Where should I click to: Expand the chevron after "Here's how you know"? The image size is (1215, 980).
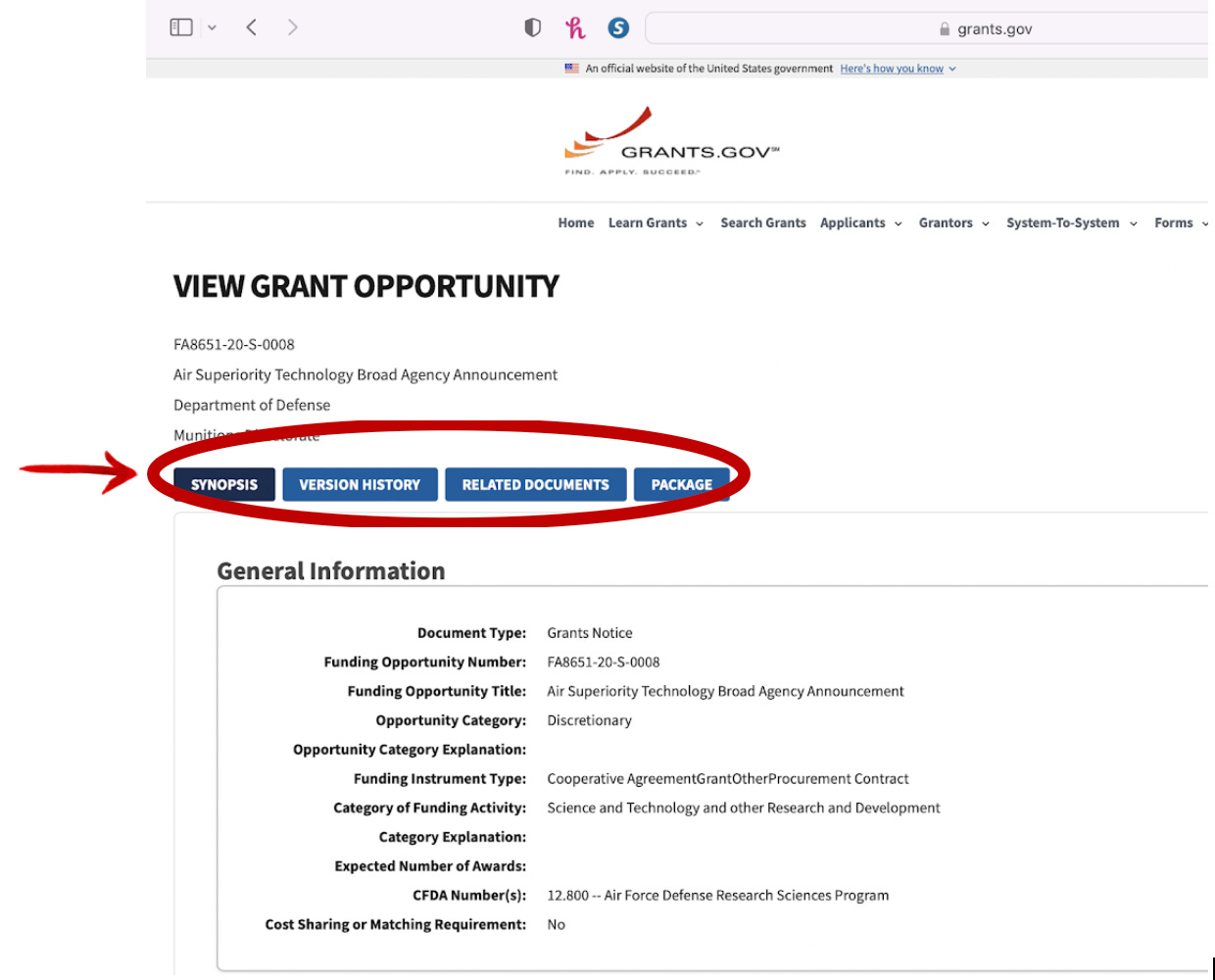point(952,69)
